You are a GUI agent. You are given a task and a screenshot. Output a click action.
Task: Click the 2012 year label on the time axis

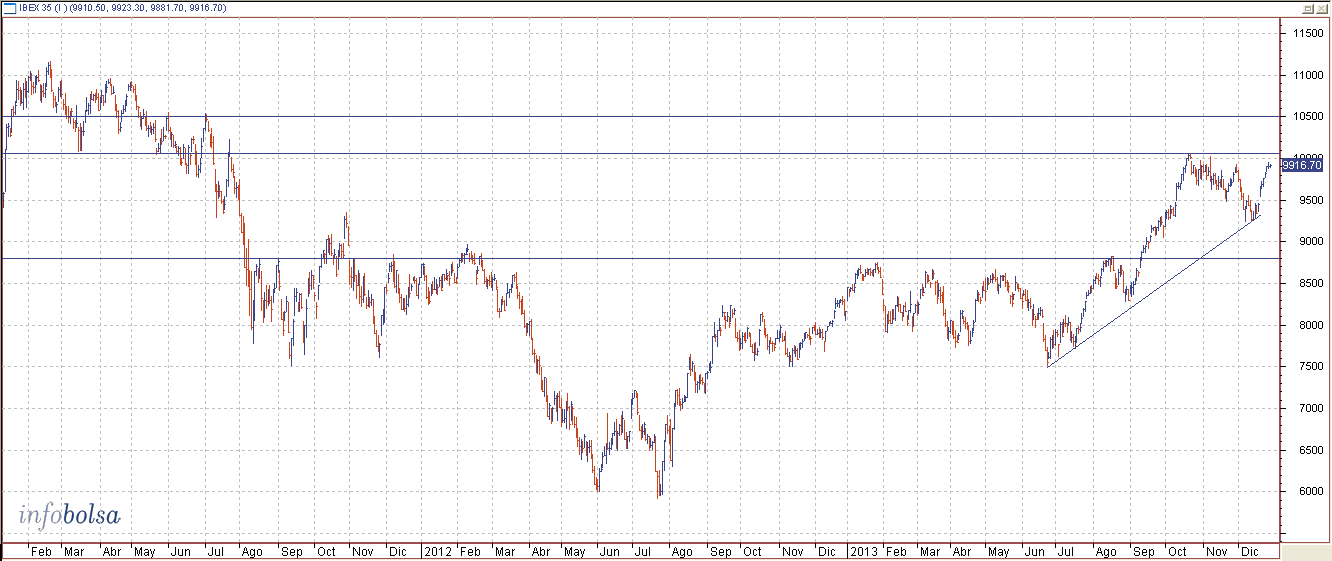coord(438,551)
